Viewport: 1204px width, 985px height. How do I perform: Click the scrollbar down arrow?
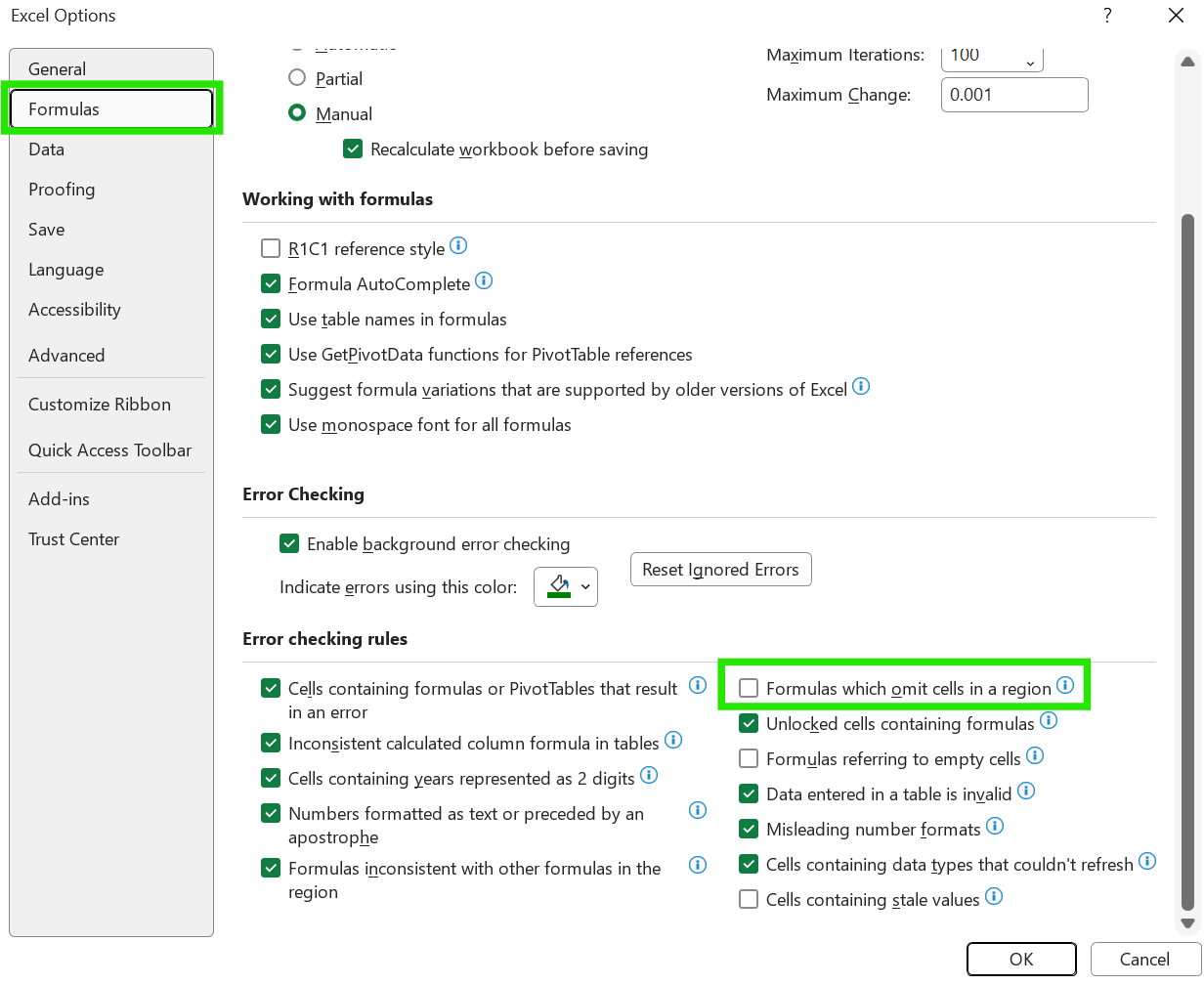tap(1187, 922)
